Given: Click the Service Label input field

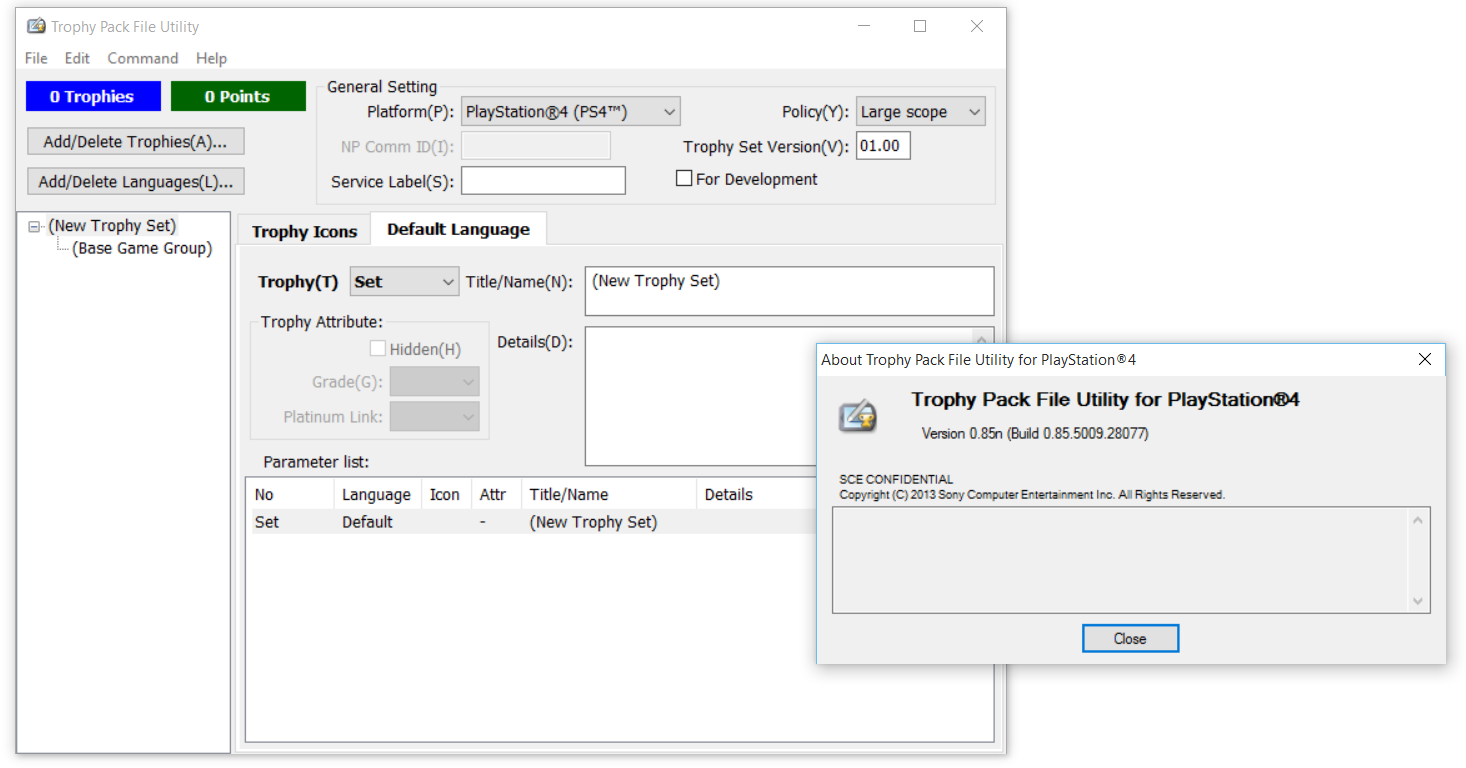Looking at the screenshot, I should click(543, 181).
